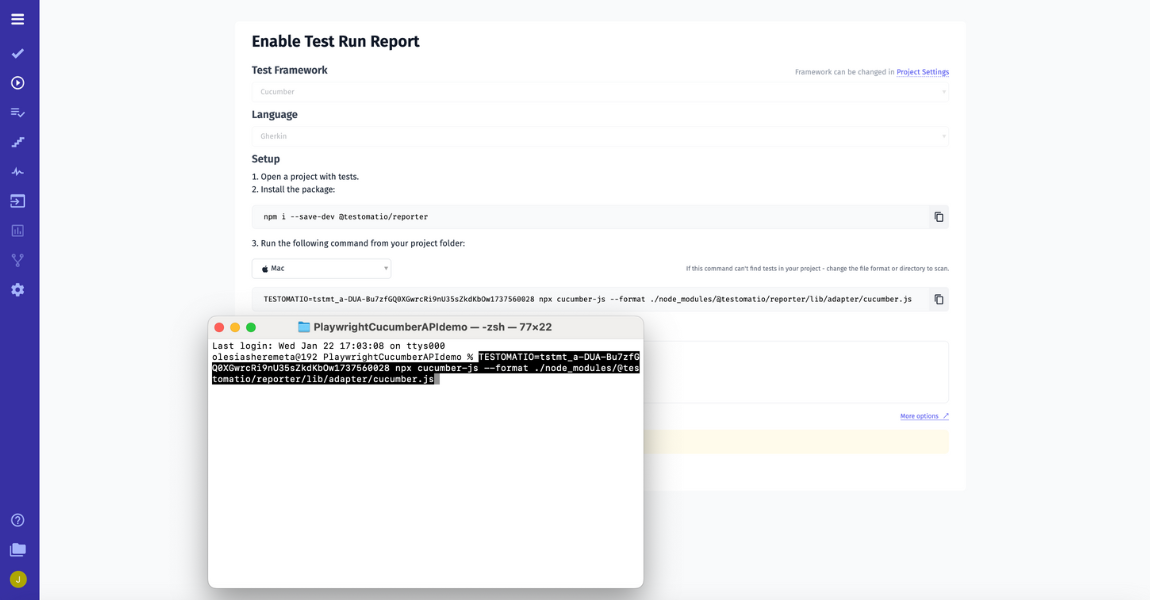The image size is (1150, 600).
Task: Open Analytics via the bar chart icon
Action: [x=18, y=231]
